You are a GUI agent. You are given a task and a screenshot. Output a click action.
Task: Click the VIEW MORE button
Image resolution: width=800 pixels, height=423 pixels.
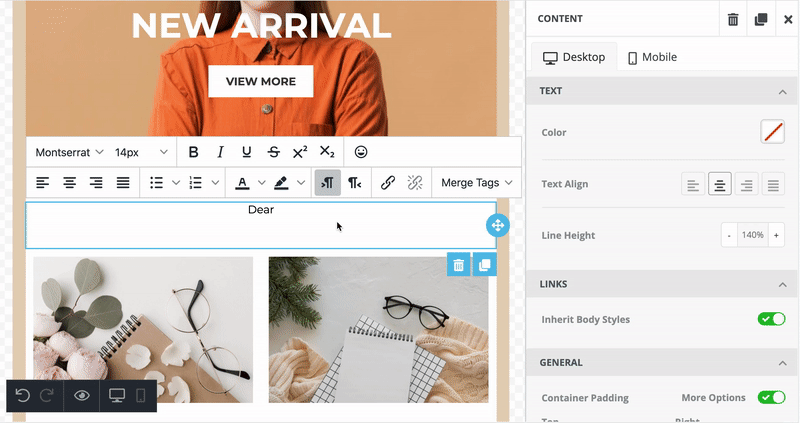[260, 81]
